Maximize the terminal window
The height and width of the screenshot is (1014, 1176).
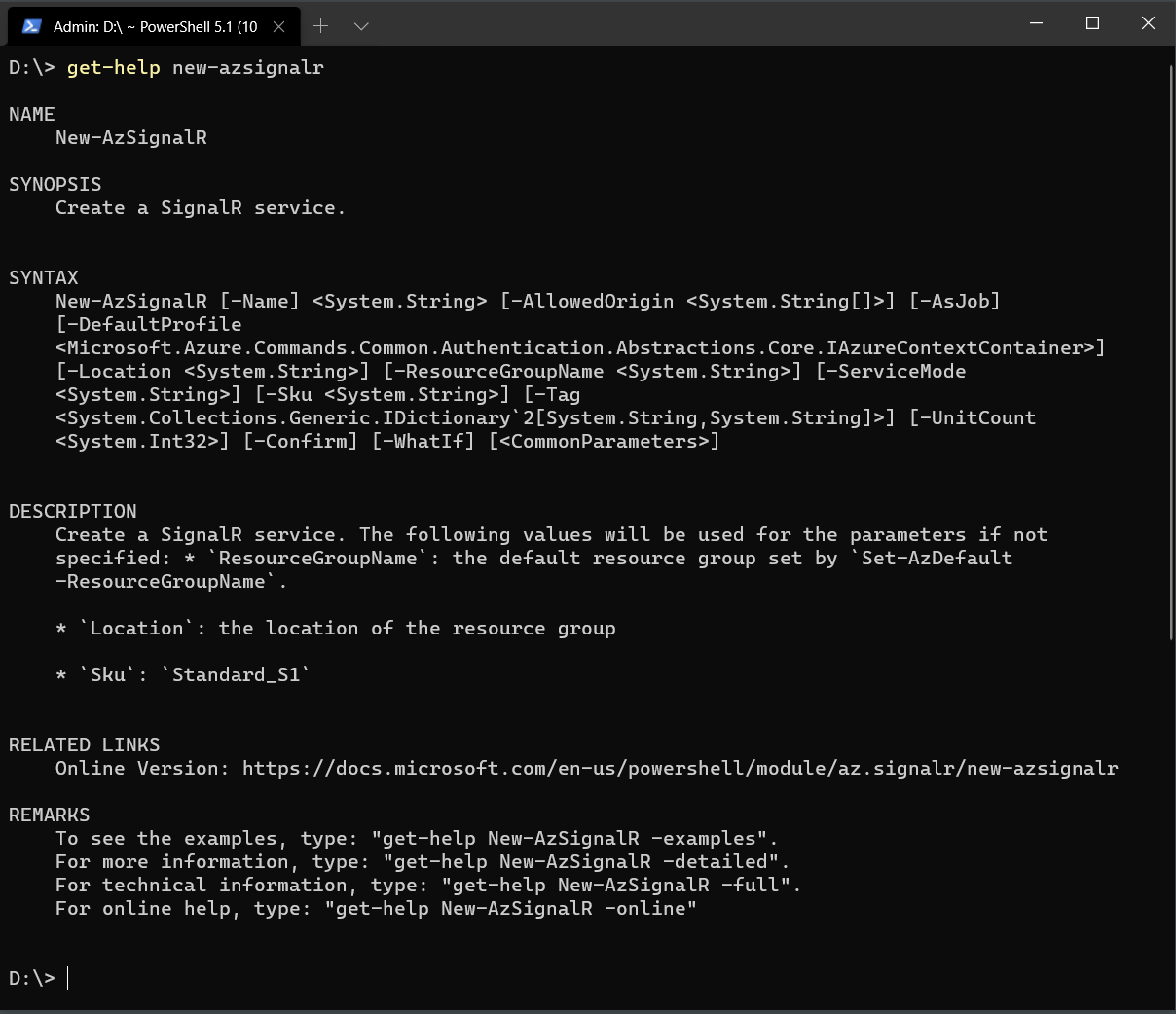point(1092,23)
